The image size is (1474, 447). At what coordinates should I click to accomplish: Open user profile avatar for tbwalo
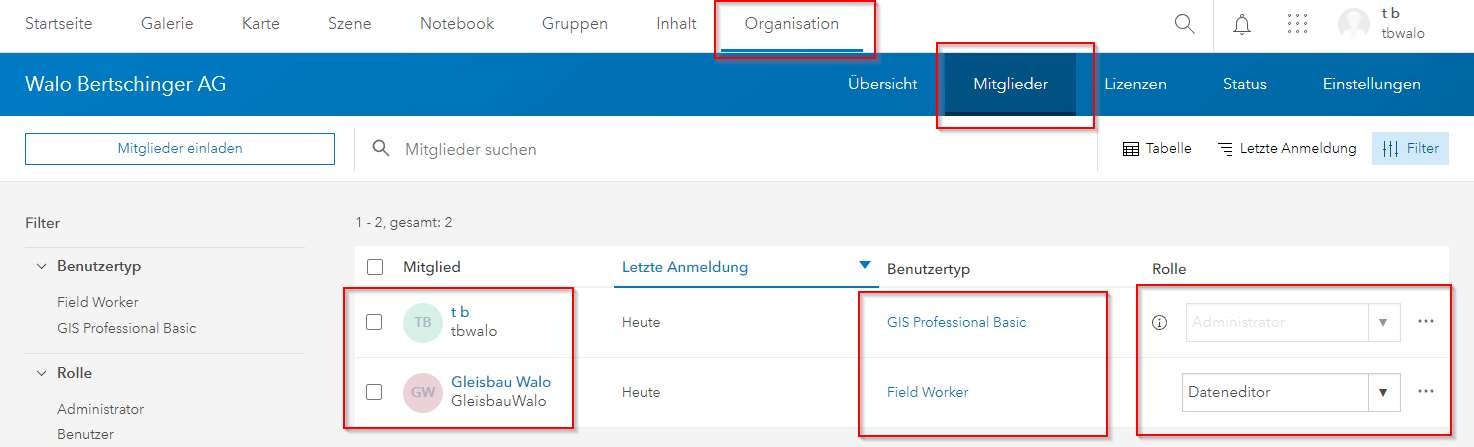click(x=1354, y=25)
